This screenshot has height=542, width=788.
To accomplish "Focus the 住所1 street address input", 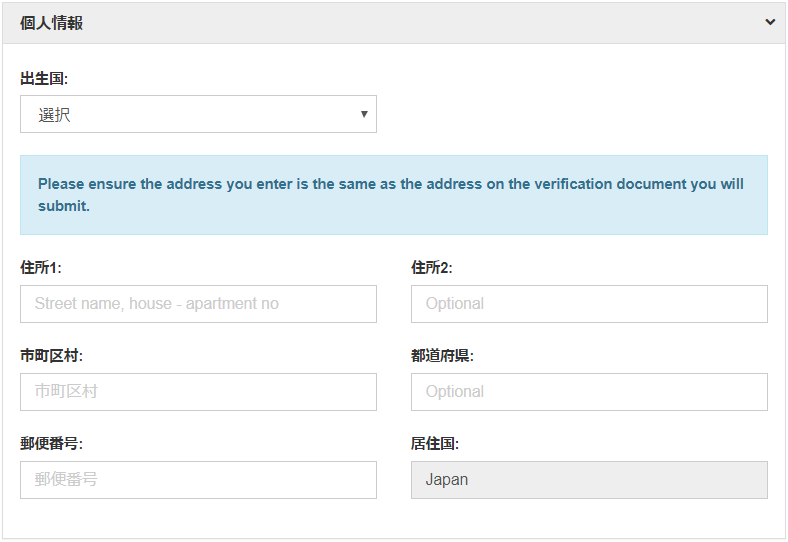I will (198, 304).
